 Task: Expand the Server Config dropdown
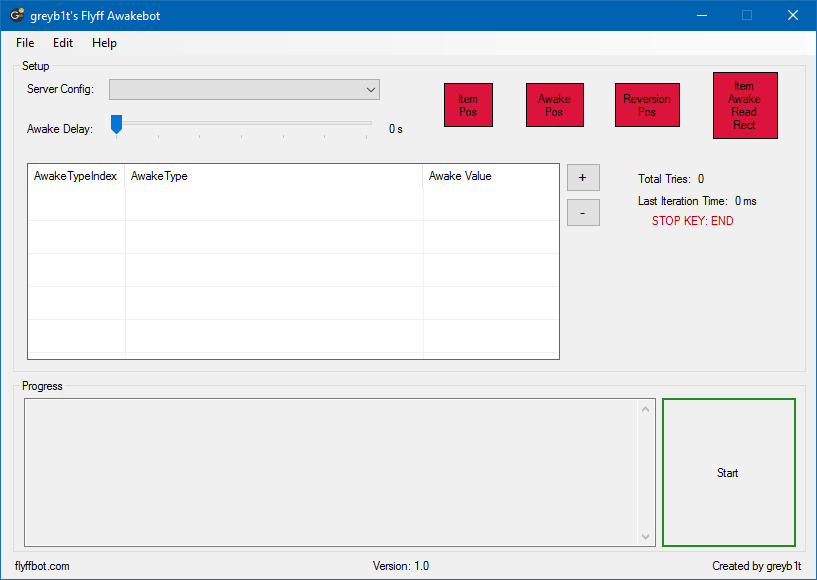tap(244, 89)
